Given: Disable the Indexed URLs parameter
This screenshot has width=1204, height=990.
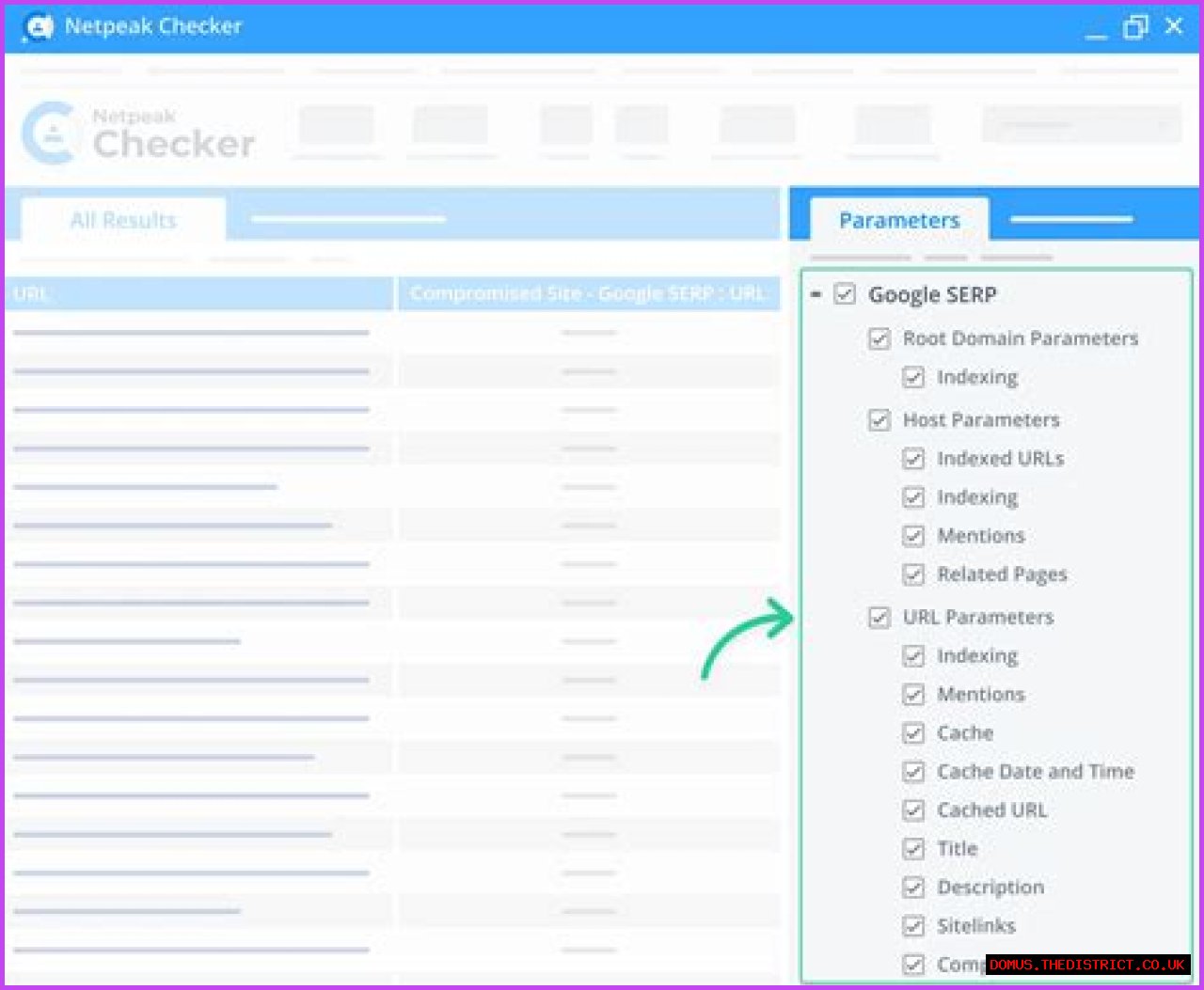Looking at the screenshot, I should click(913, 459).
